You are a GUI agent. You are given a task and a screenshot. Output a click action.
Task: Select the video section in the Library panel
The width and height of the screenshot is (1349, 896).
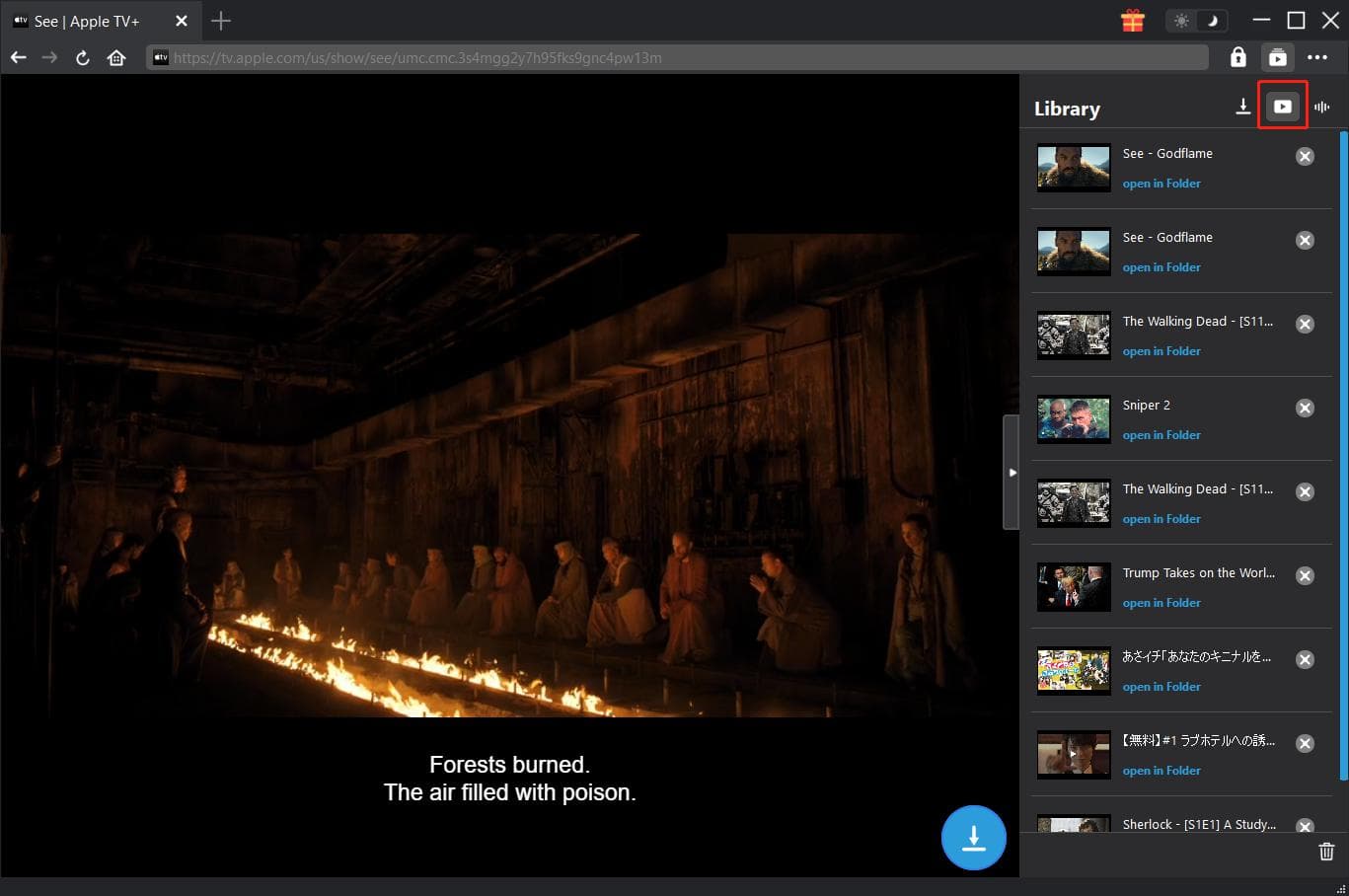[x=1282, y=107]
